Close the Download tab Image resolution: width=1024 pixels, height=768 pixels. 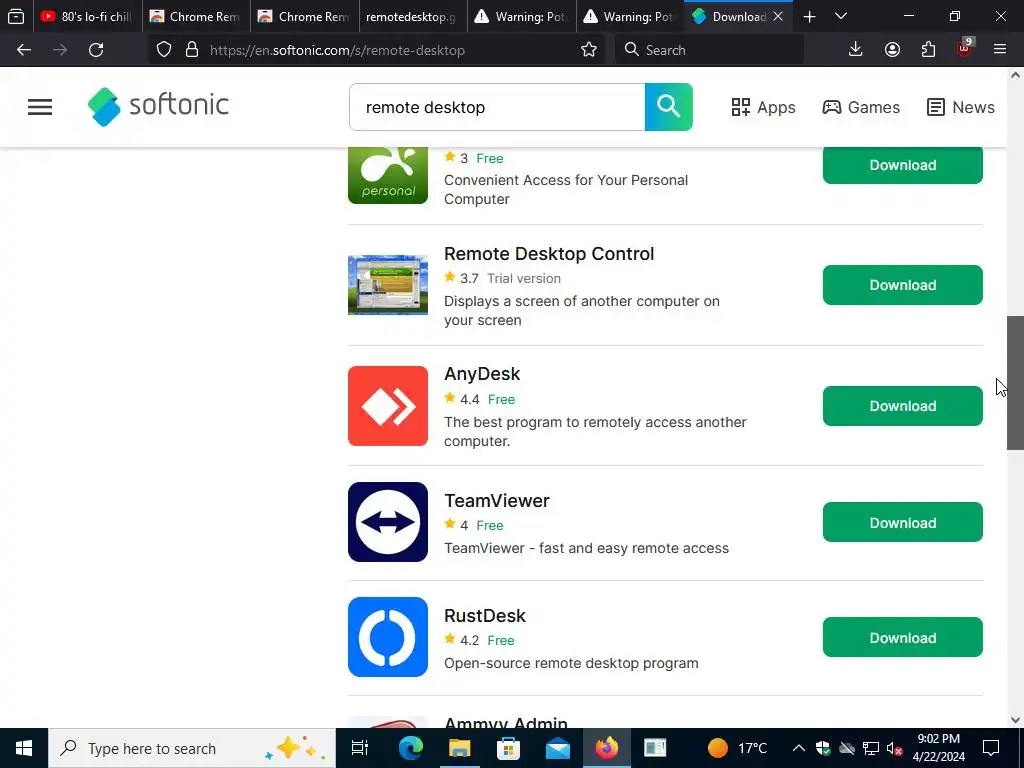click(x=778, y=16)
